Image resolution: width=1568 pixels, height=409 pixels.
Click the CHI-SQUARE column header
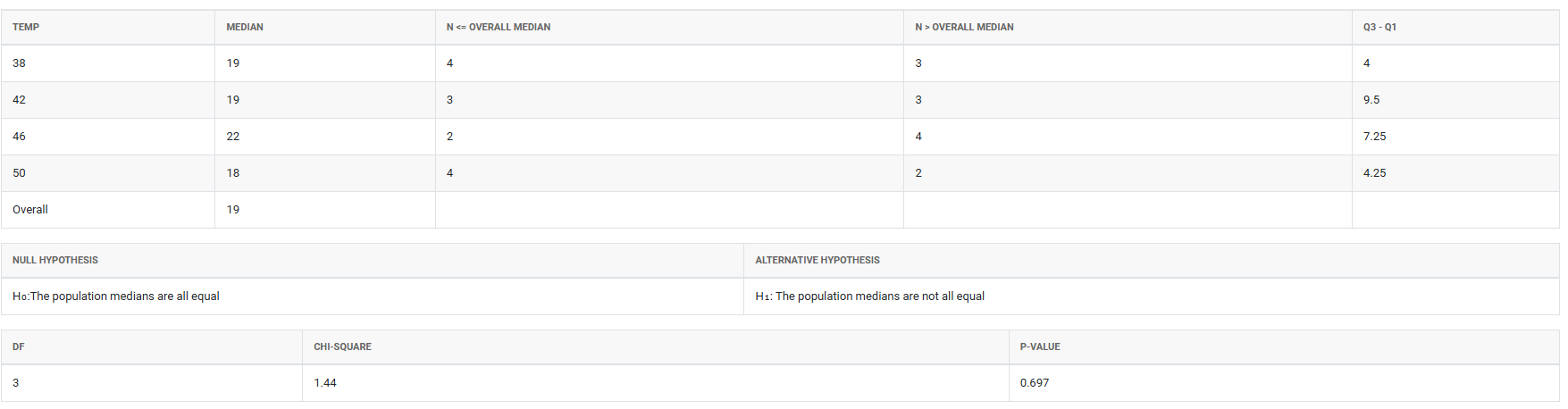[x=342, y=346]
